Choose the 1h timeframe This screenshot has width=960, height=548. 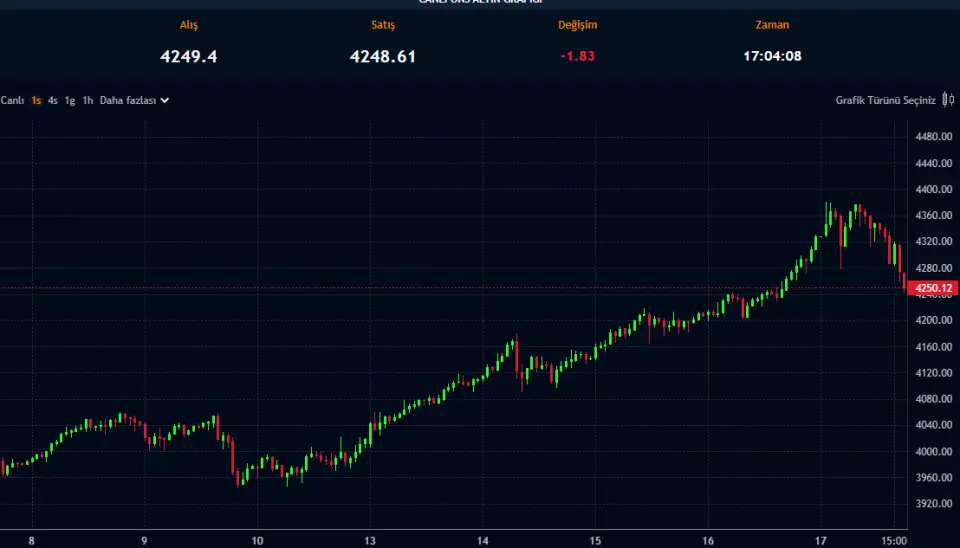tap(88, 100)
